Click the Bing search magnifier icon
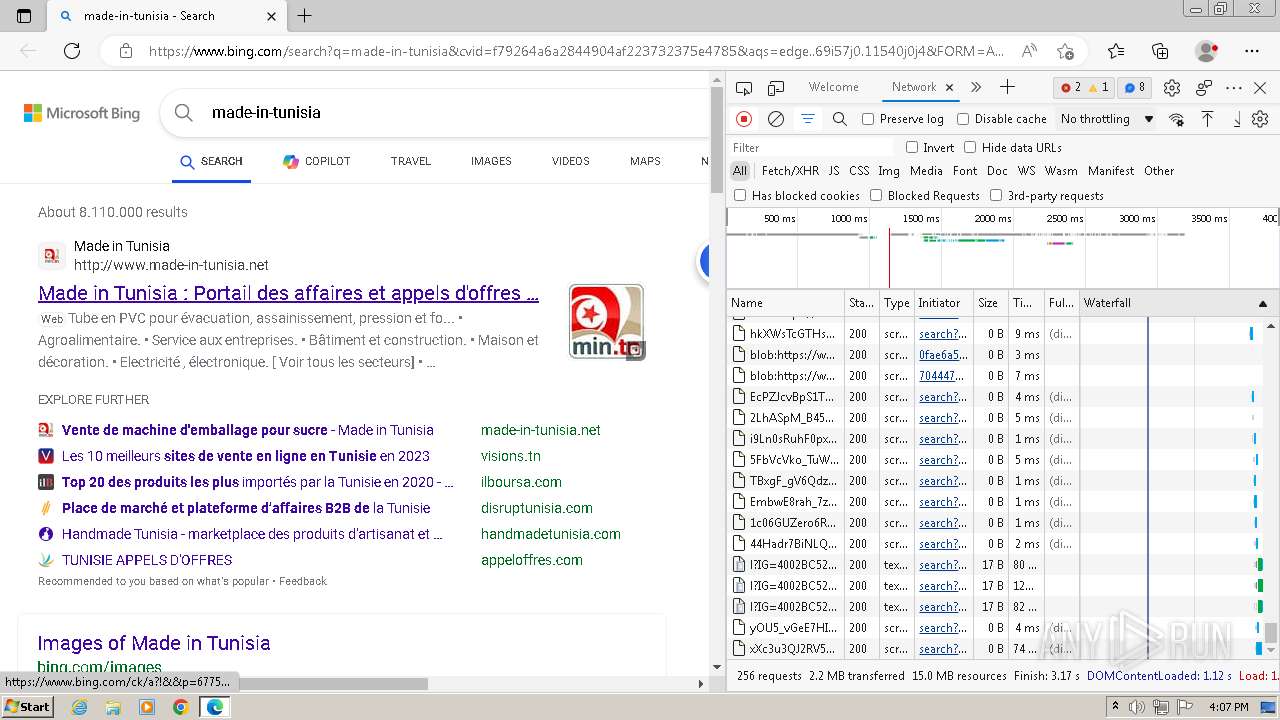This screenshot has width=1280, height=720. coord(184,113)
